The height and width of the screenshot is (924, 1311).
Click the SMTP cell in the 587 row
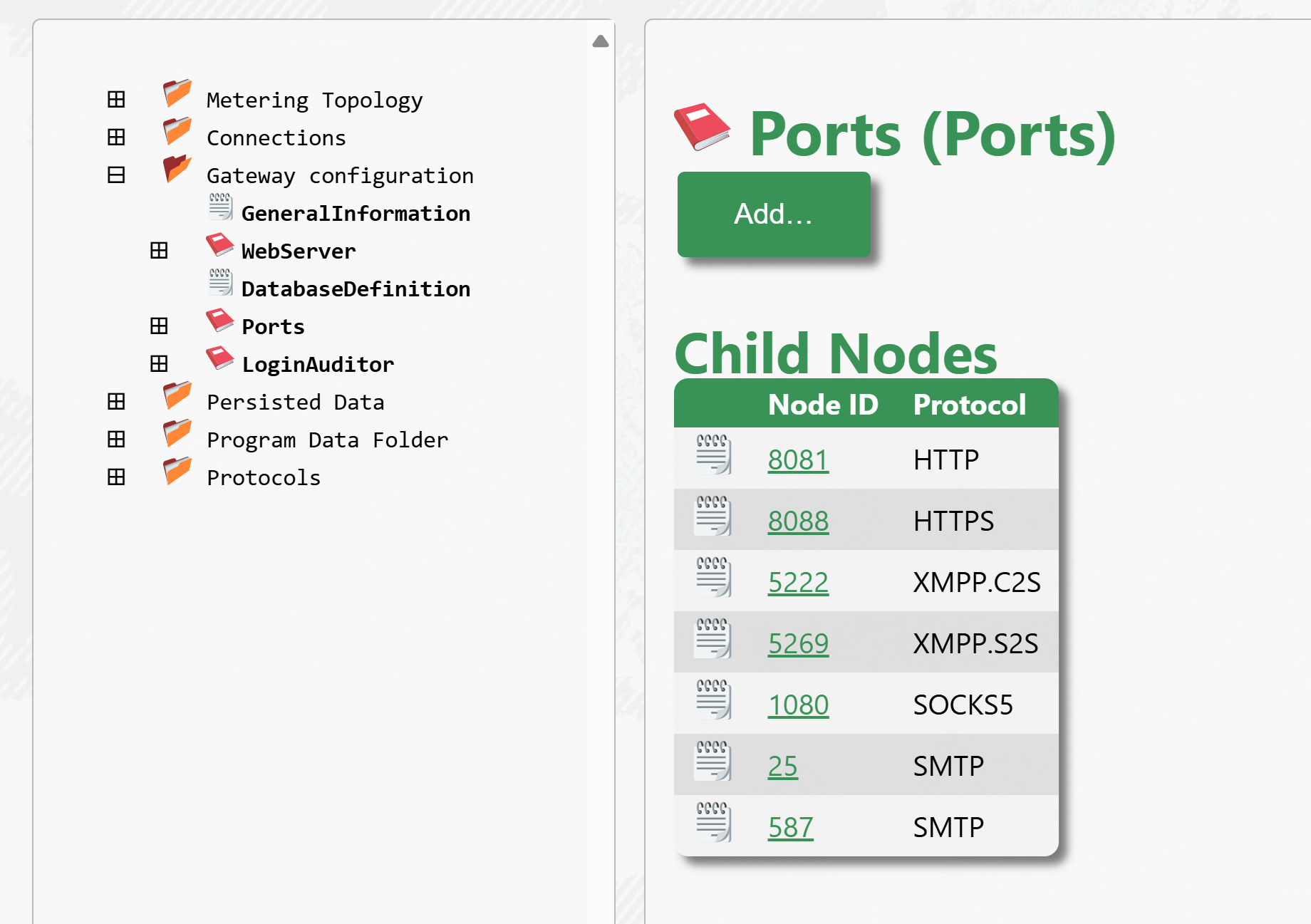[x=948, y=828]
